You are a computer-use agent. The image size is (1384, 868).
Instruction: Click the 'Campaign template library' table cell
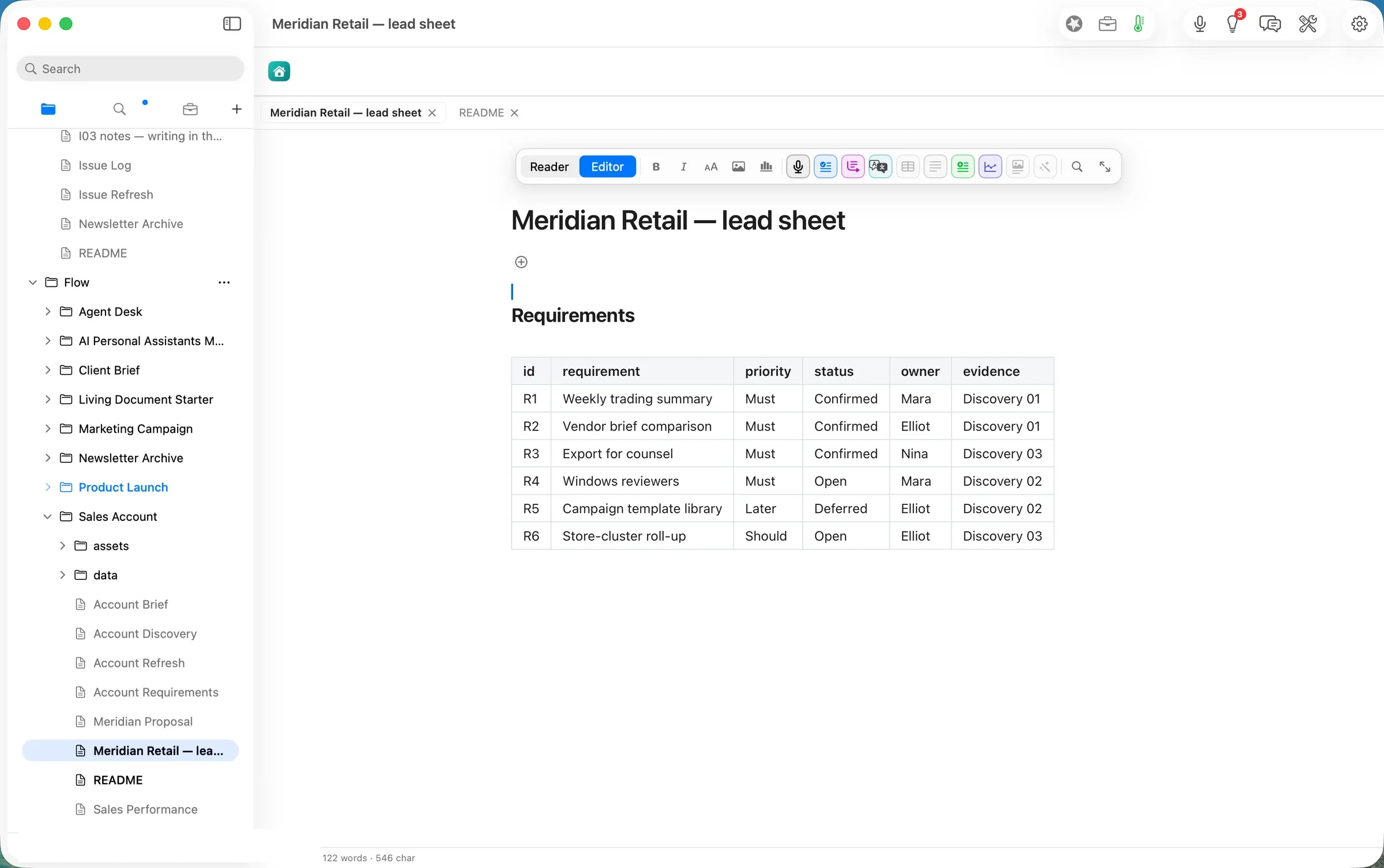[x=642, y=508]
